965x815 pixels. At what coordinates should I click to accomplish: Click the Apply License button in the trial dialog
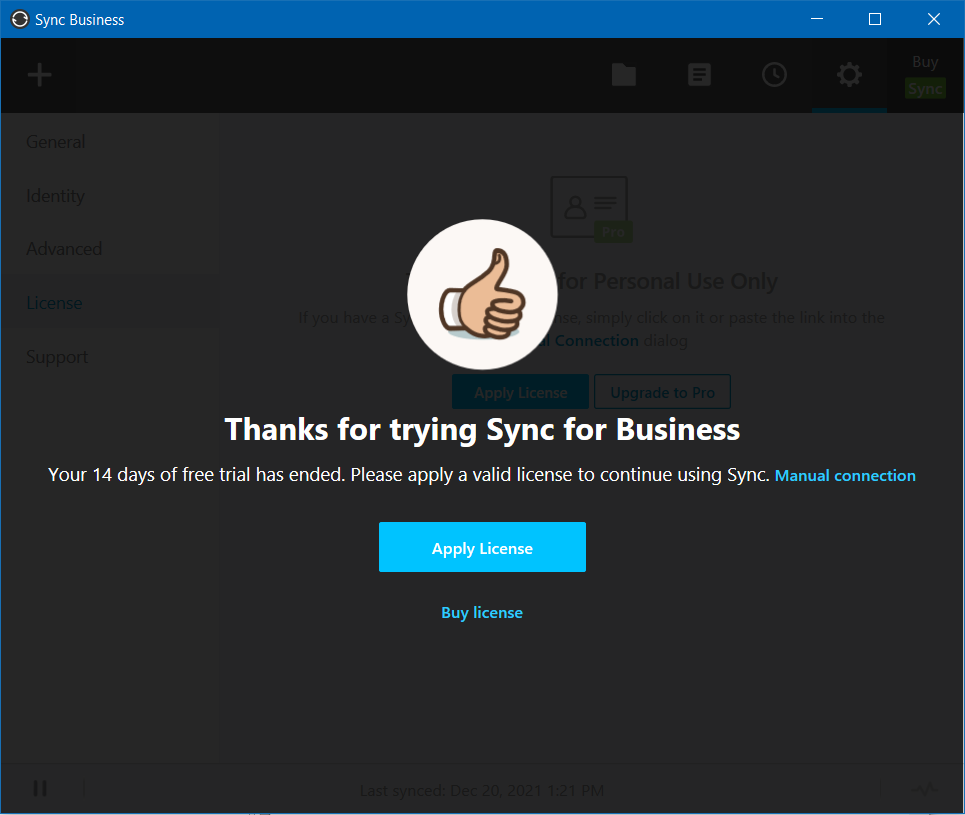pos(482,547)
